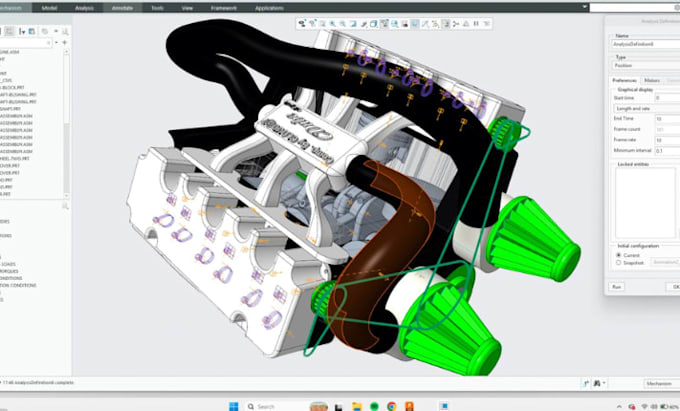This screenshot has width=680, height=411.
Task: Select the BLOCK.PRT item in model tree
Action: tap(12, 87)
